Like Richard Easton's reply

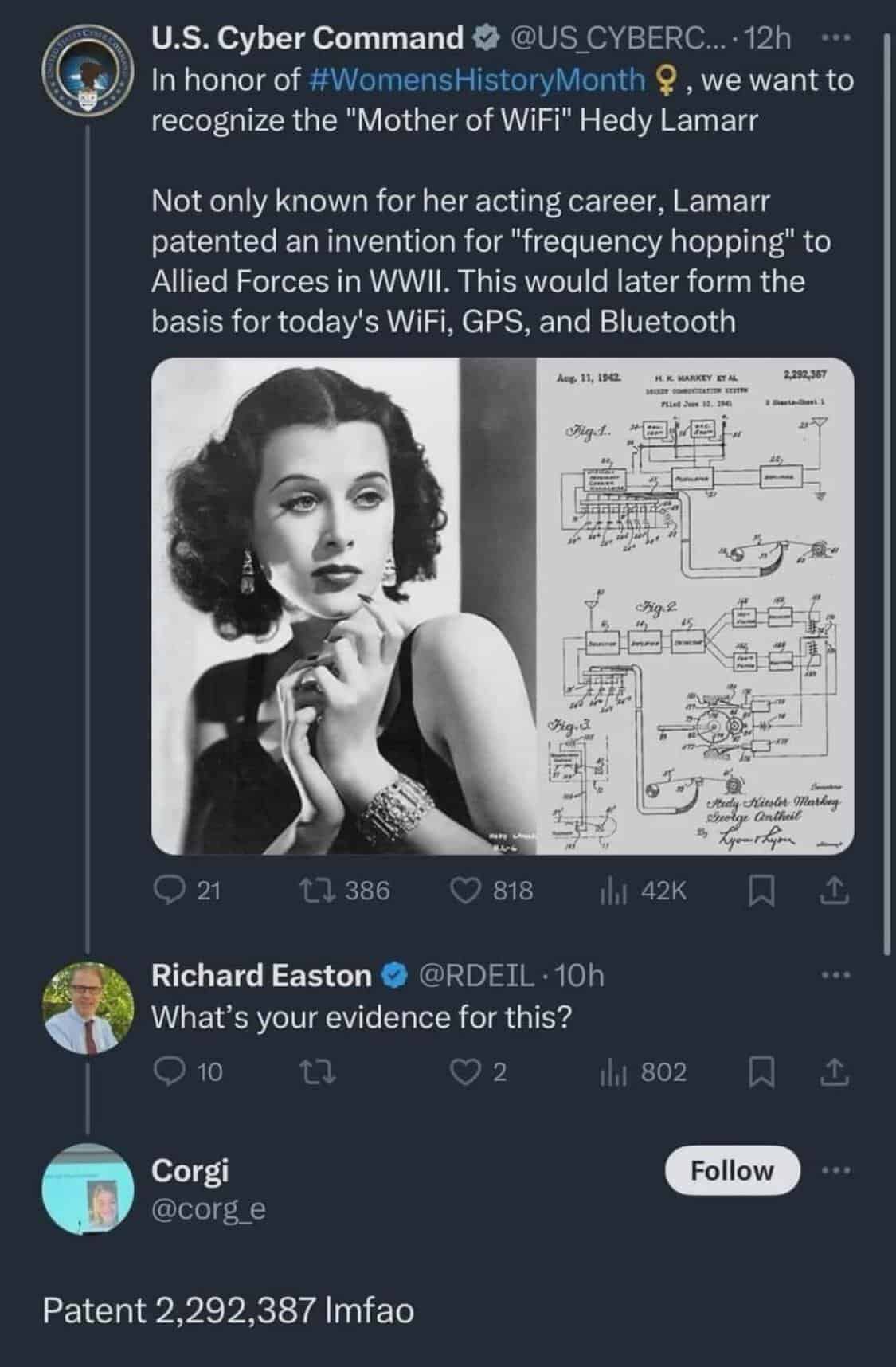point(465,1072)
